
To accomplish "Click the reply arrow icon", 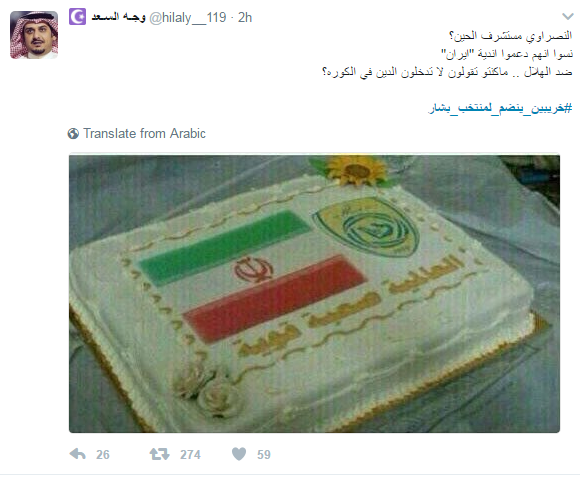I will pyautogui.click(x=78, y=454).
